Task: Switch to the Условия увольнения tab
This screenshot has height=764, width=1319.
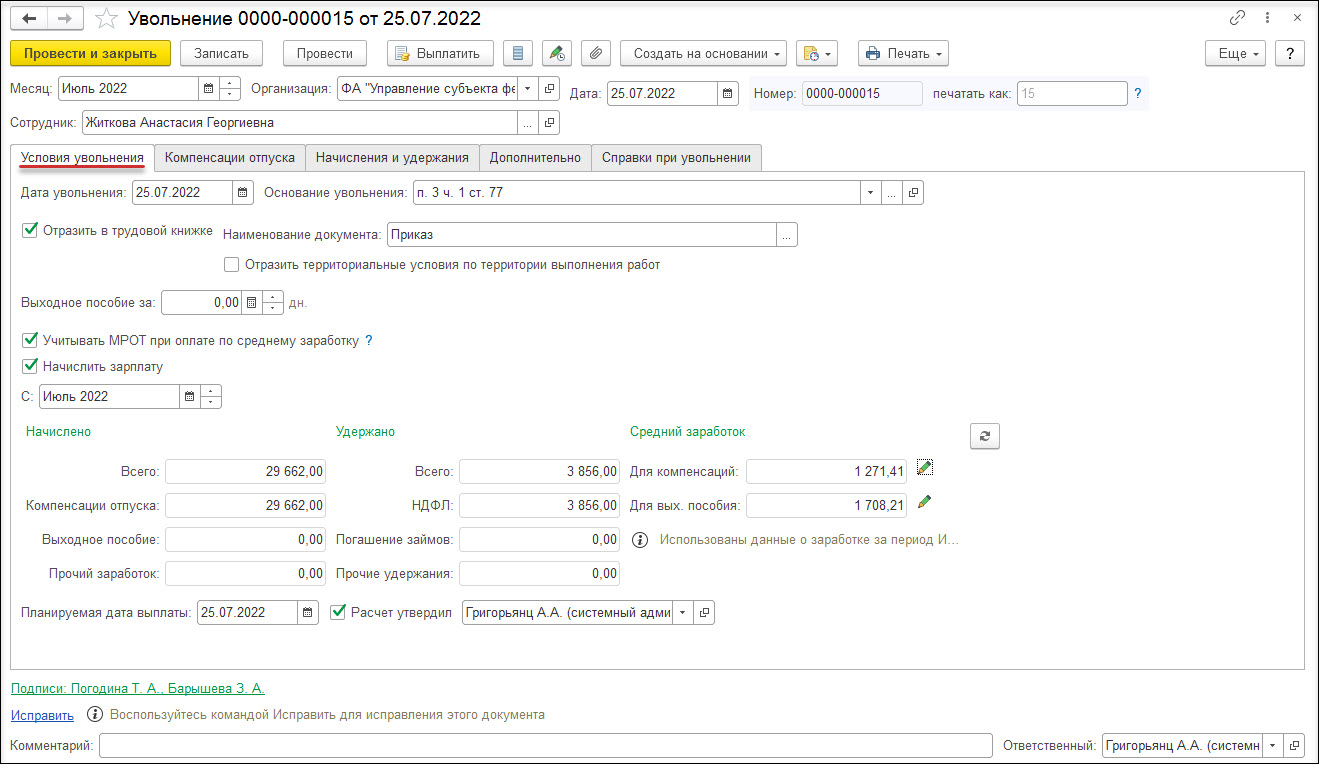Action: click(82, 157)
